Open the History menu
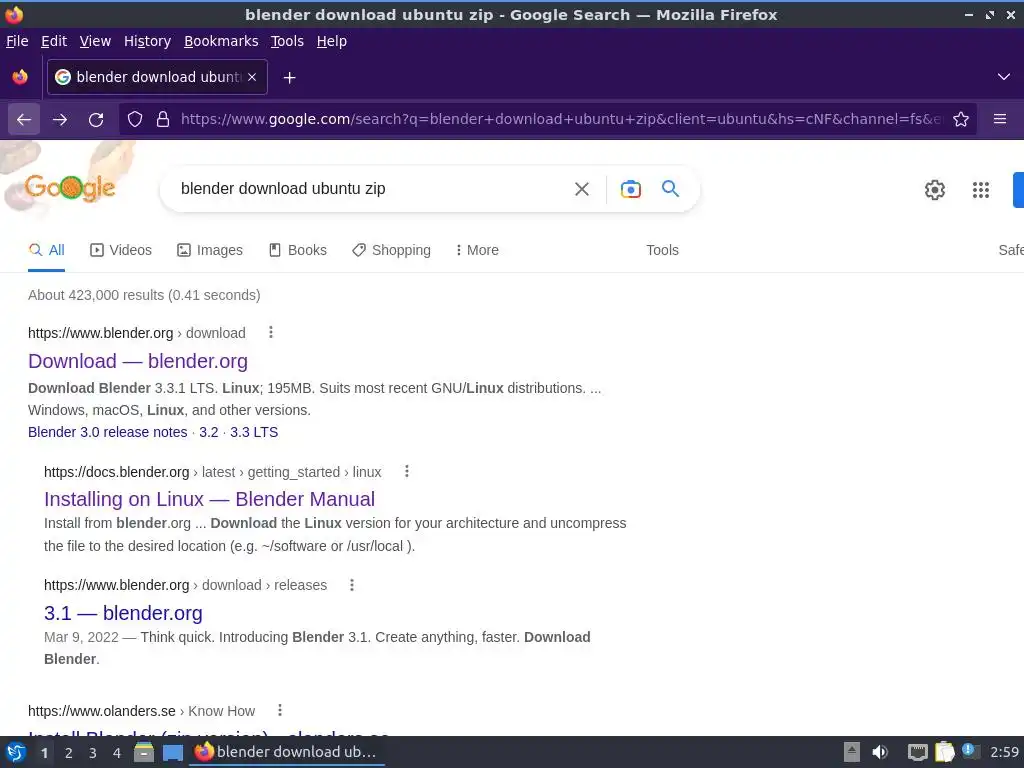The width and height of the screenshot is (1024, 768). click(x=148, y=41)
